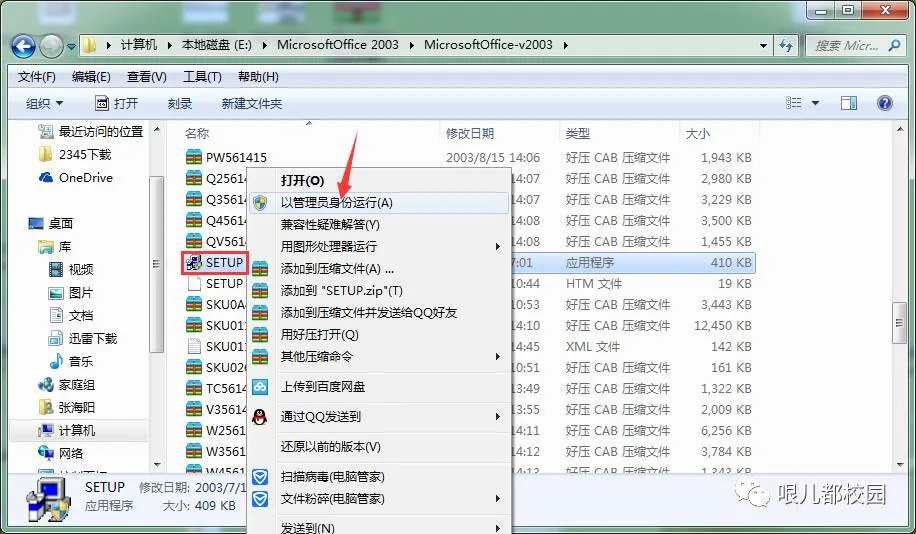
Task: Click the file list vertical scrollbar thumb
Action: 900,323
